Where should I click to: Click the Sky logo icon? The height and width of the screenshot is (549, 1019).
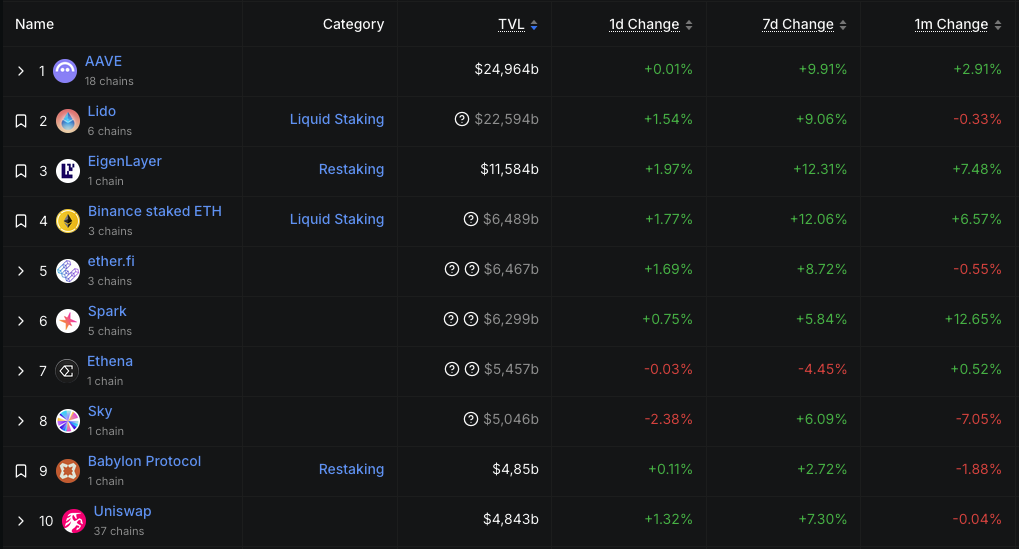pos(68,421)
